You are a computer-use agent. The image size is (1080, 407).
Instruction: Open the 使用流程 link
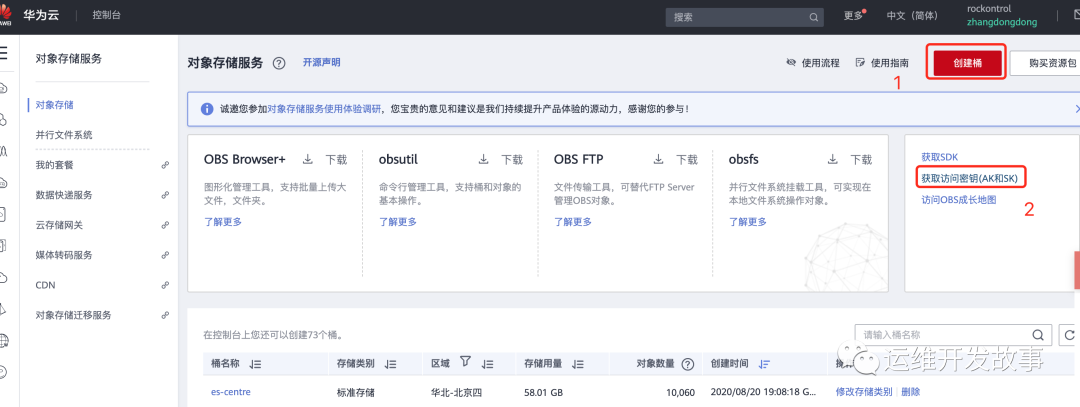coord(821,63)
